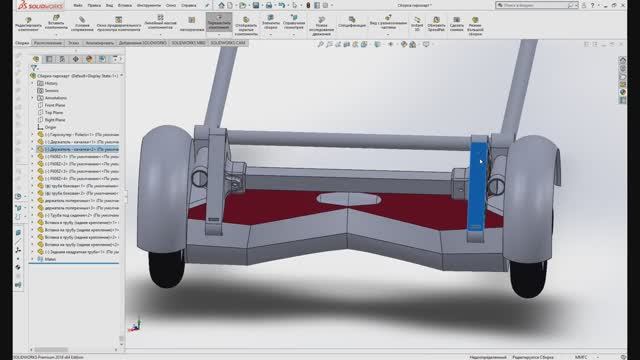Open dropdown arrow under Move Component
The height and width of the screenshot is (360, 640).
tap(219, 34)
